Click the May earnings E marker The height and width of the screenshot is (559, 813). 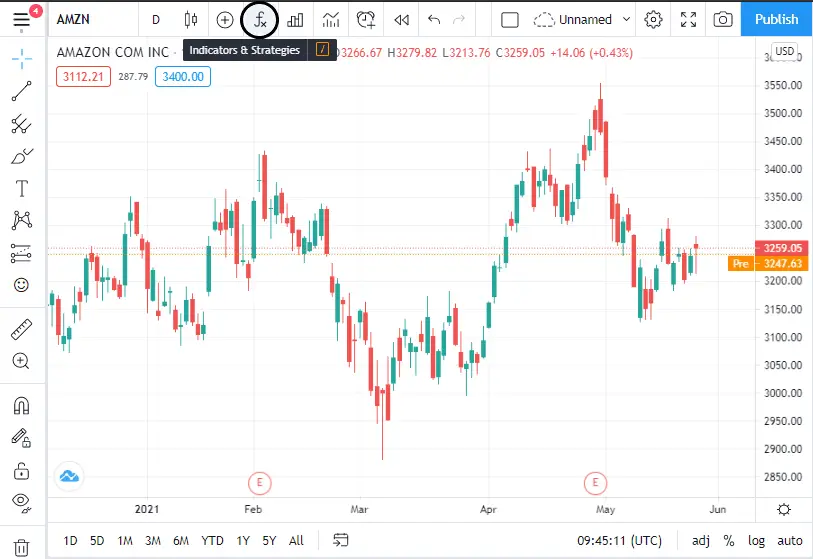click(595, 483)
